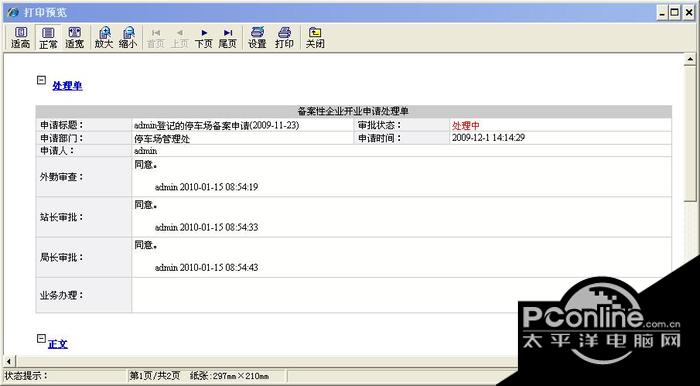The width and height of the screenshot is (700, 386).
Task: Choose the 适宽 fit-width view icon
Action: click(75, 37)
